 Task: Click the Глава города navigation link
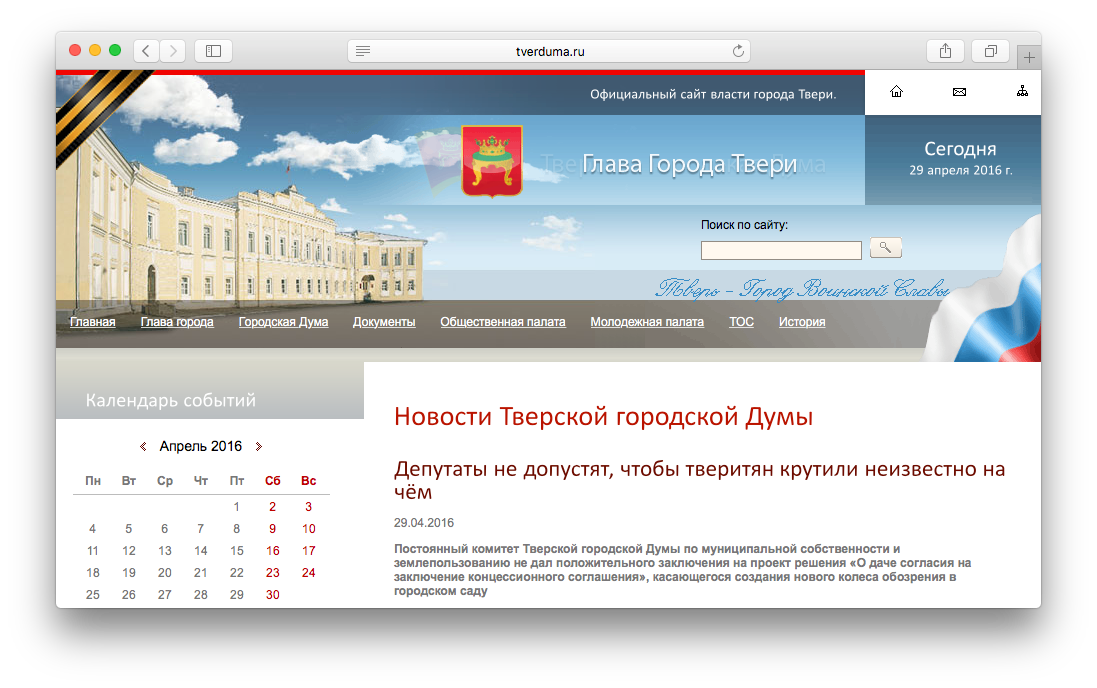pyautogui.click(x=177, y=322)
